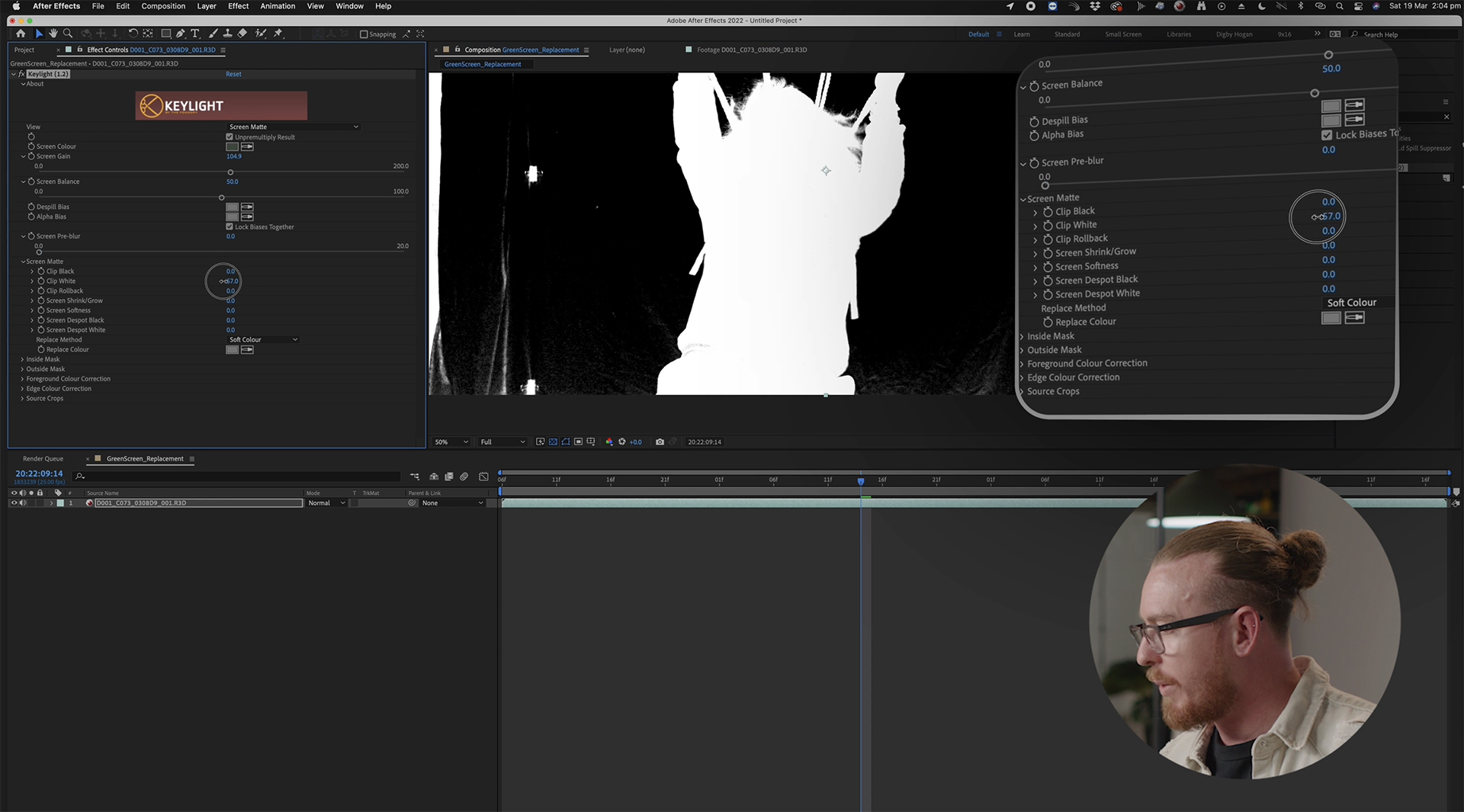Select the Type tool
This screenshot has height=812, width=1464.
click(195, 34)
